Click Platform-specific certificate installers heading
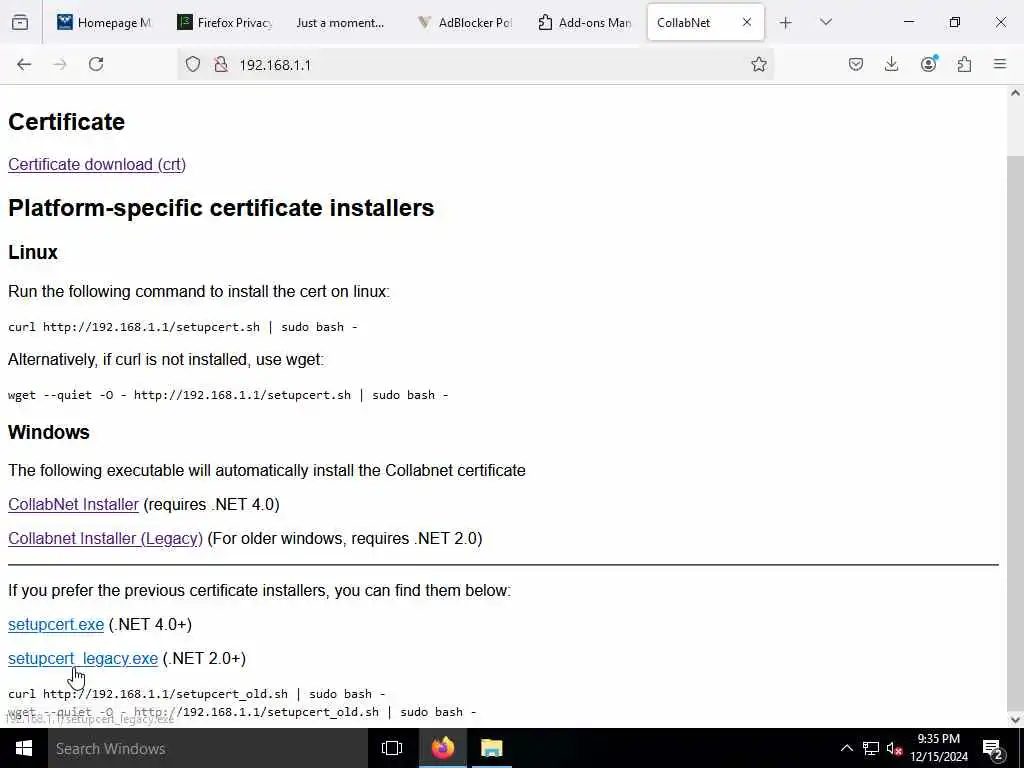Screen dimensions: 1024x768 pos(221,208)
